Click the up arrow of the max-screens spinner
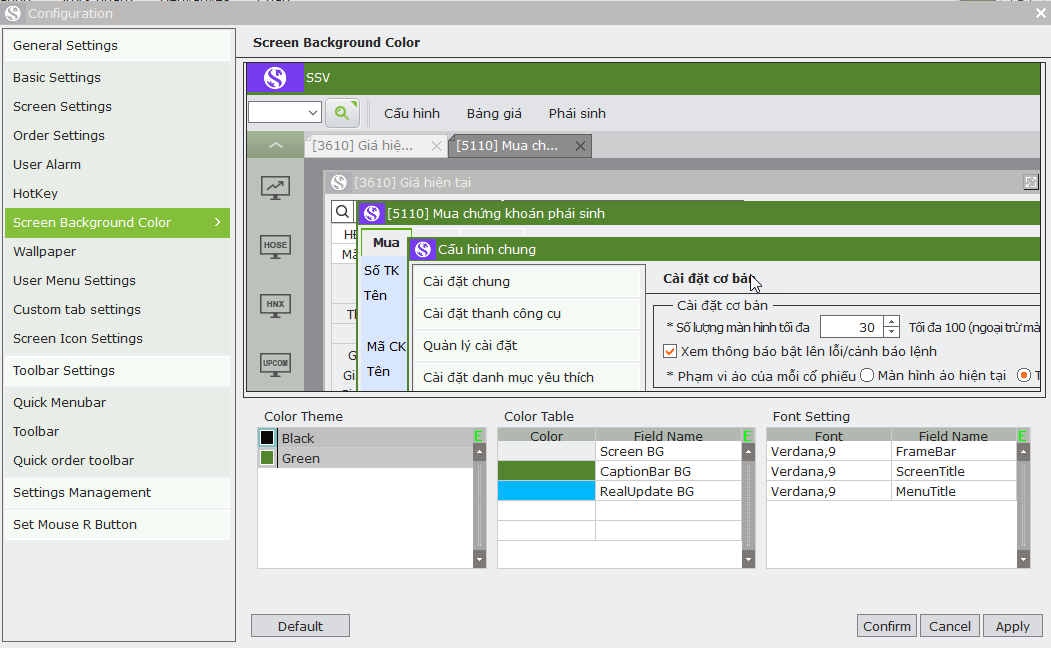Viewport: 1051px width, 648px height. [891, 322]
